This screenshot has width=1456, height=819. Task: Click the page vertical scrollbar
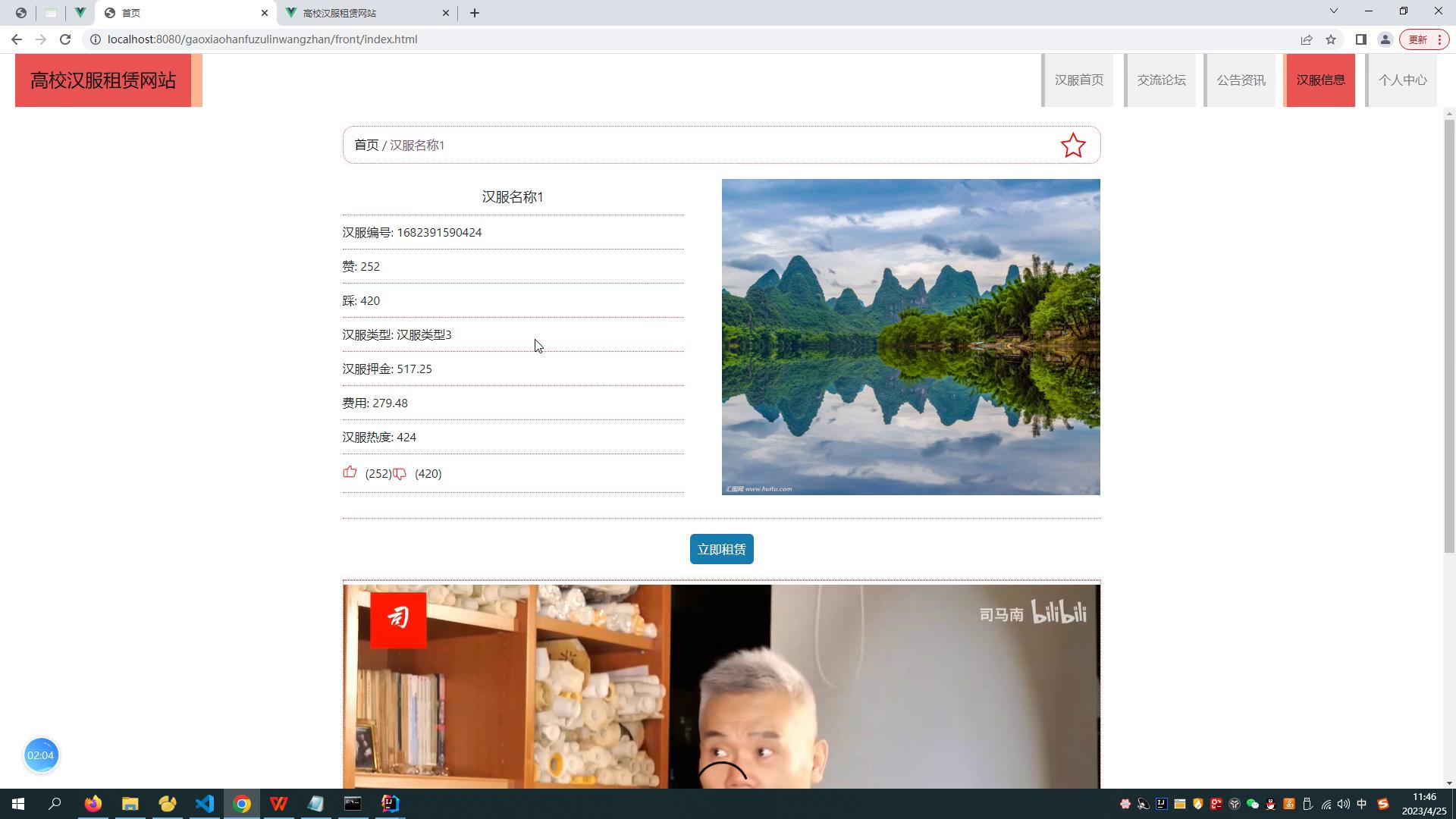coord(1450,337)
